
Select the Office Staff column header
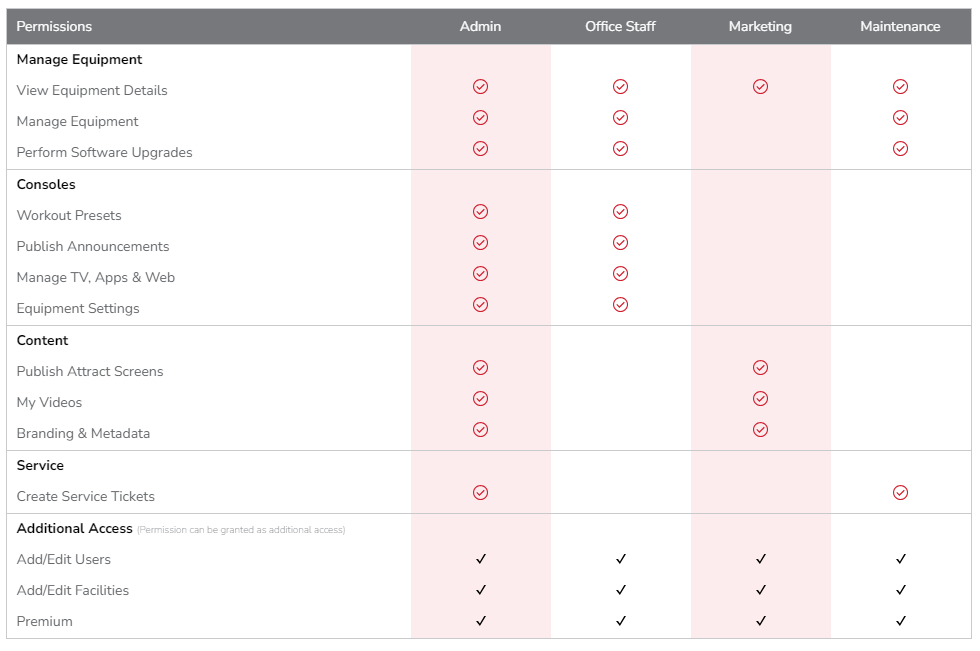(620, 27)
